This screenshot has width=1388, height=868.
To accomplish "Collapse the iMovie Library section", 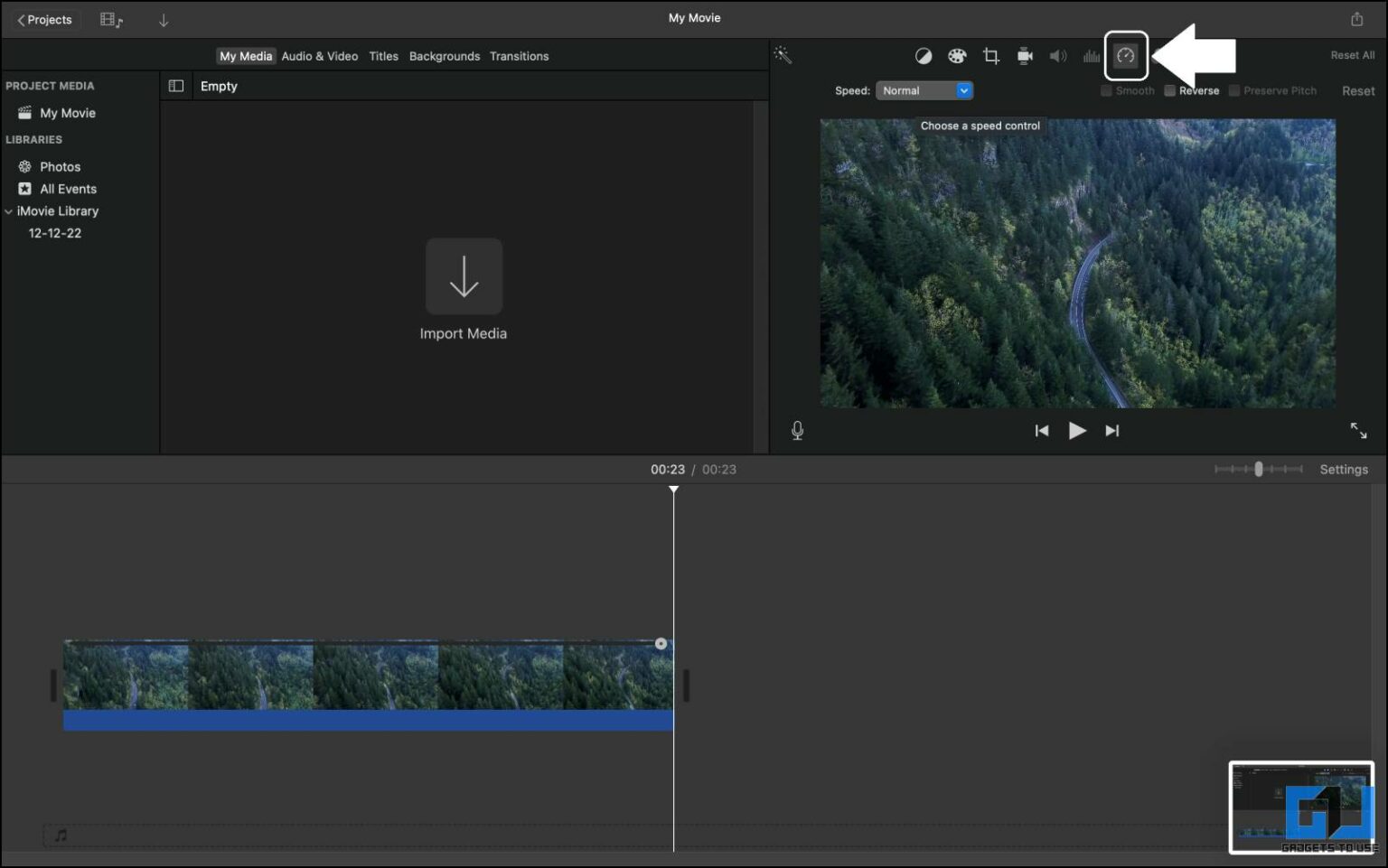I will click(7, 210).
